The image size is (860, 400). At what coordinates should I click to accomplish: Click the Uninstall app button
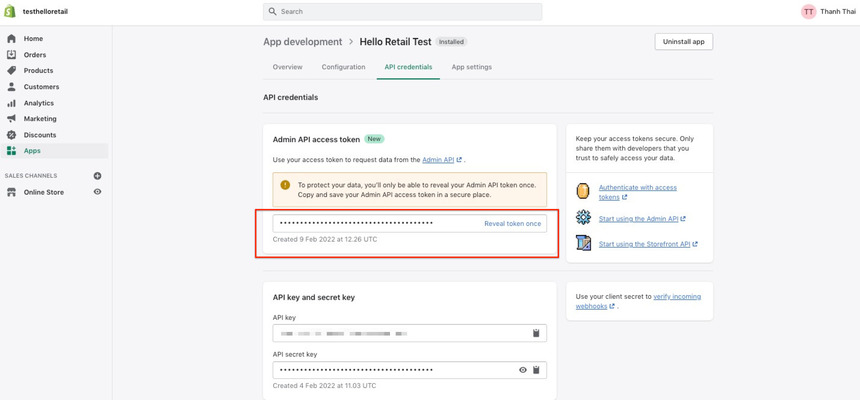[683, 42]
